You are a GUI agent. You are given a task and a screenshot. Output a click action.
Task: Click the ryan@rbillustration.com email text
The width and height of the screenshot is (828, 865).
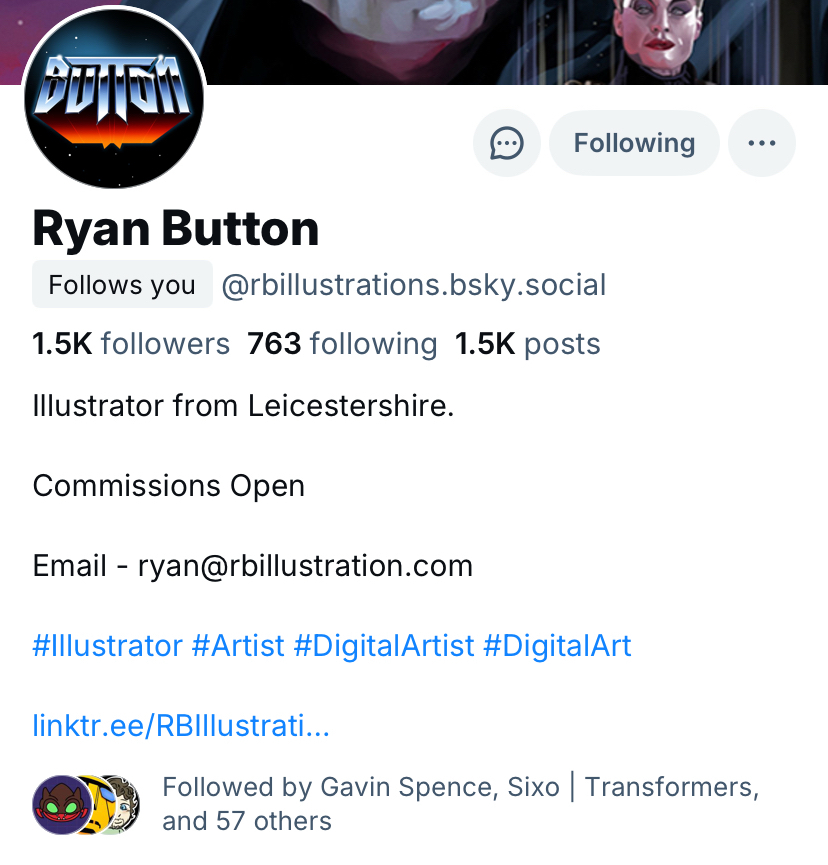click(x=305, y=566)
